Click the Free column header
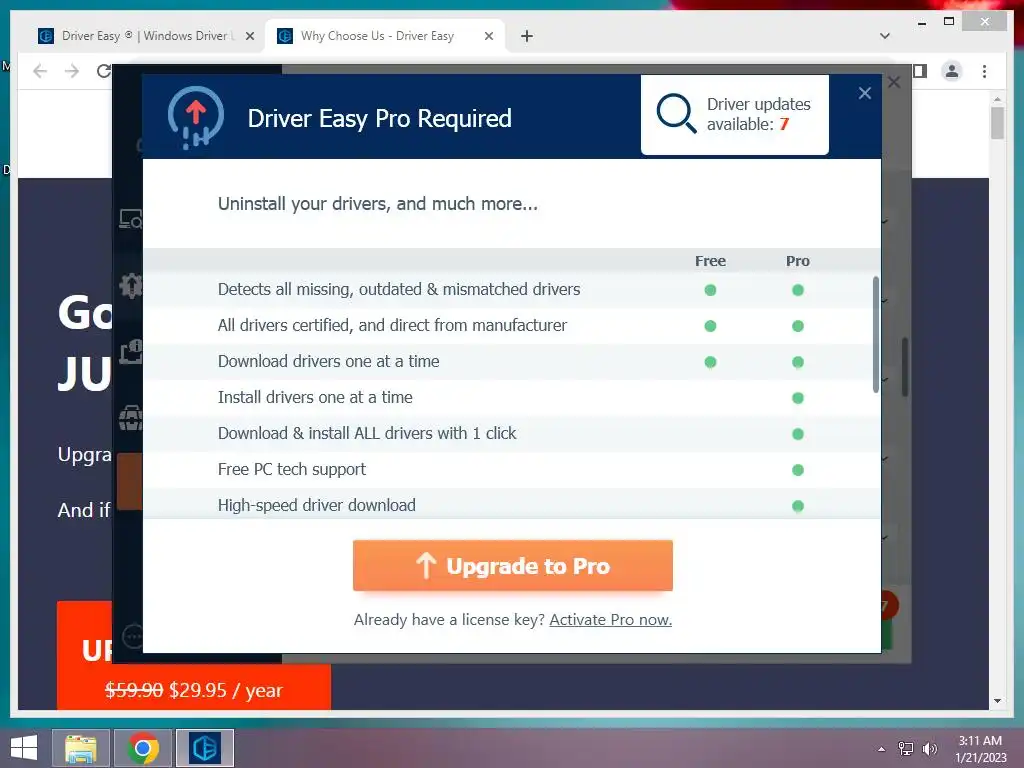1024x768 pixels. point(710,261)
